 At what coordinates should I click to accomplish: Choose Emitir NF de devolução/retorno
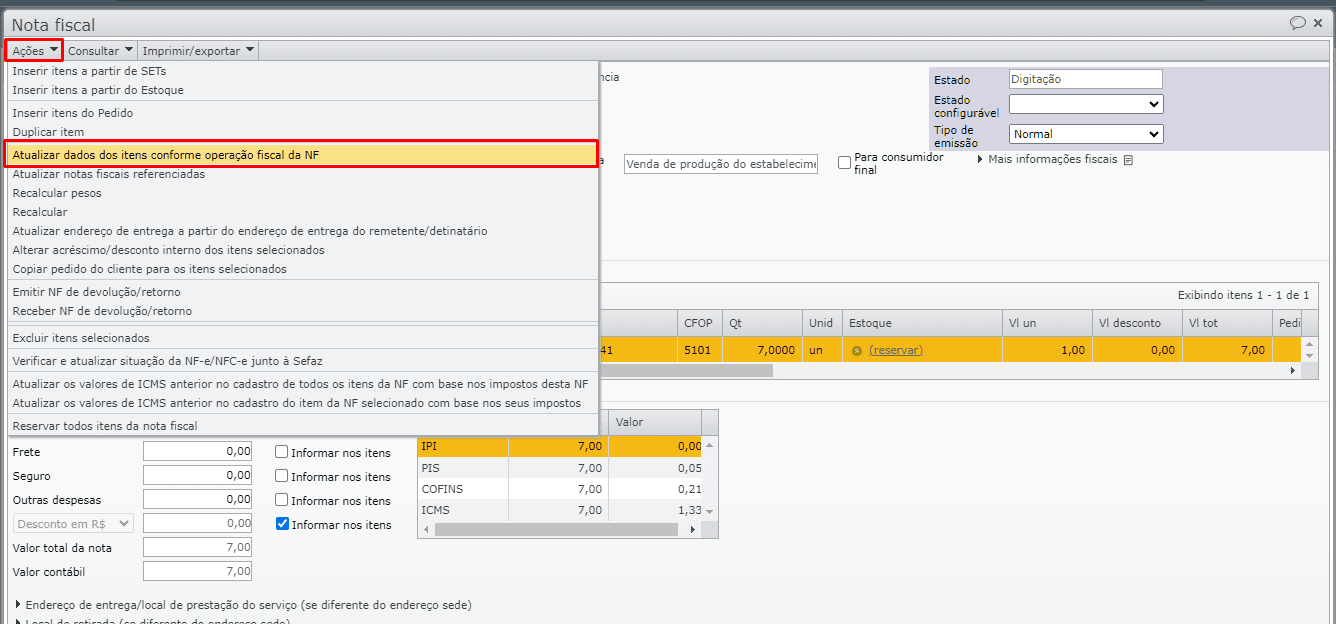(x=302, y=292)
